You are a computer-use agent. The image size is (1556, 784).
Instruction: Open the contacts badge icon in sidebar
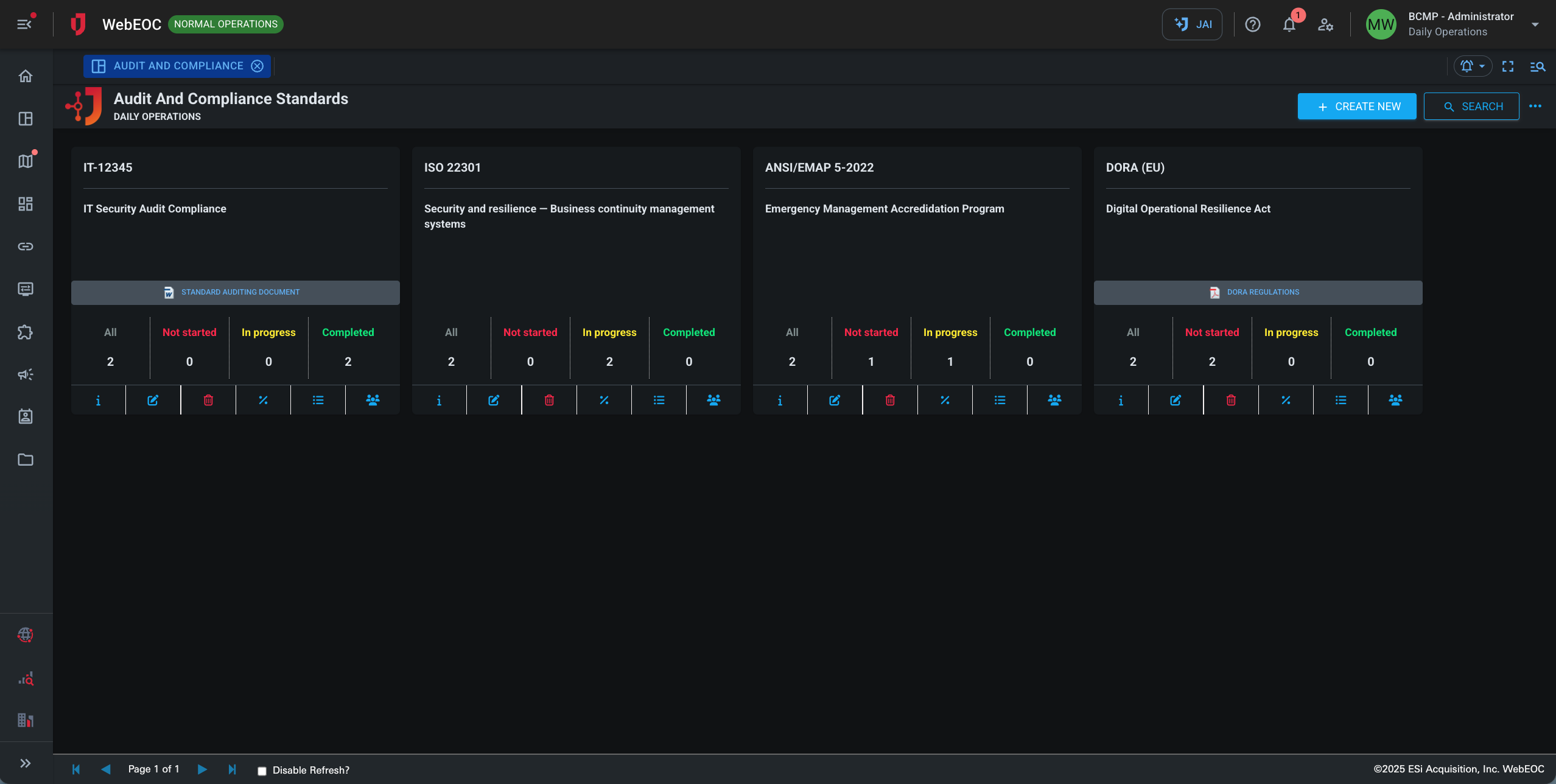point(25,416)
